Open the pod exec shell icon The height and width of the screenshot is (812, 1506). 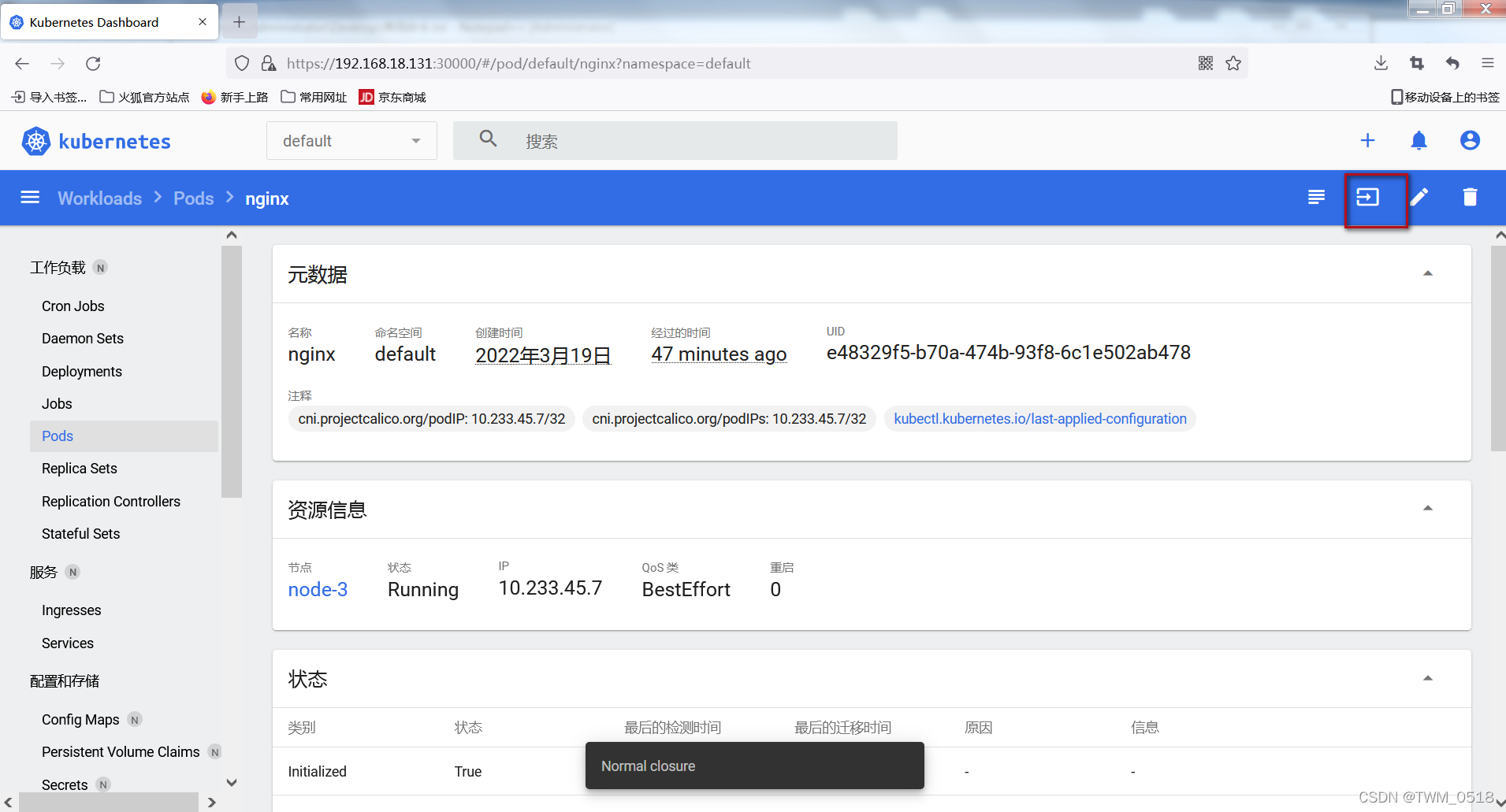(1367, 198)
